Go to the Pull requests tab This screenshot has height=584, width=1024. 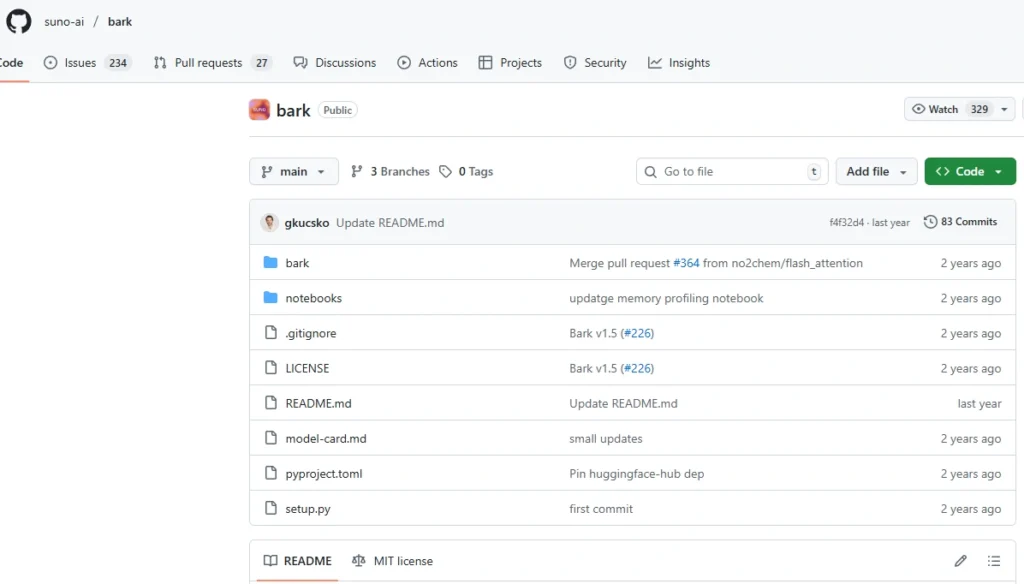[212, 63]
